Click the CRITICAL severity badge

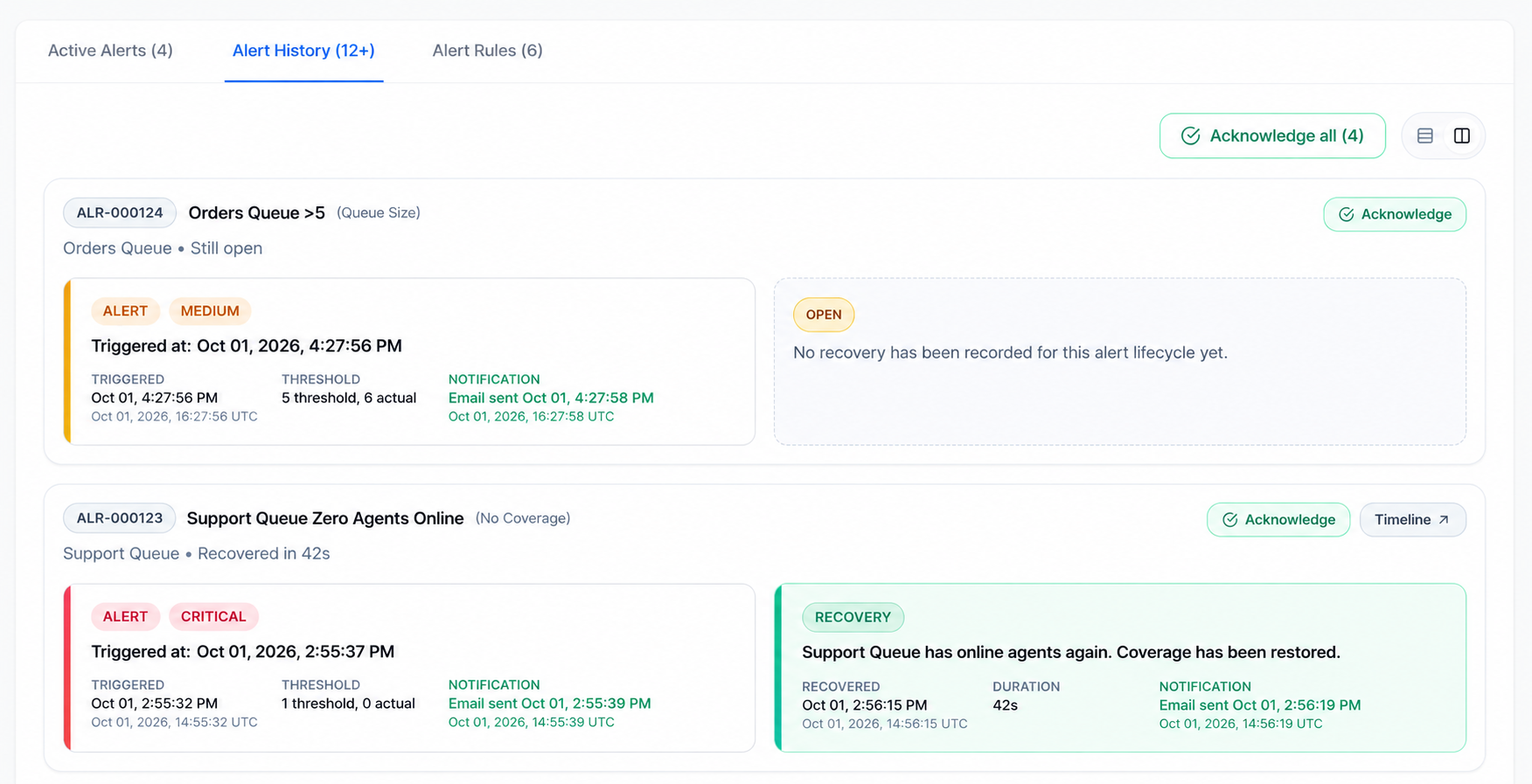[x=213, y=616]
